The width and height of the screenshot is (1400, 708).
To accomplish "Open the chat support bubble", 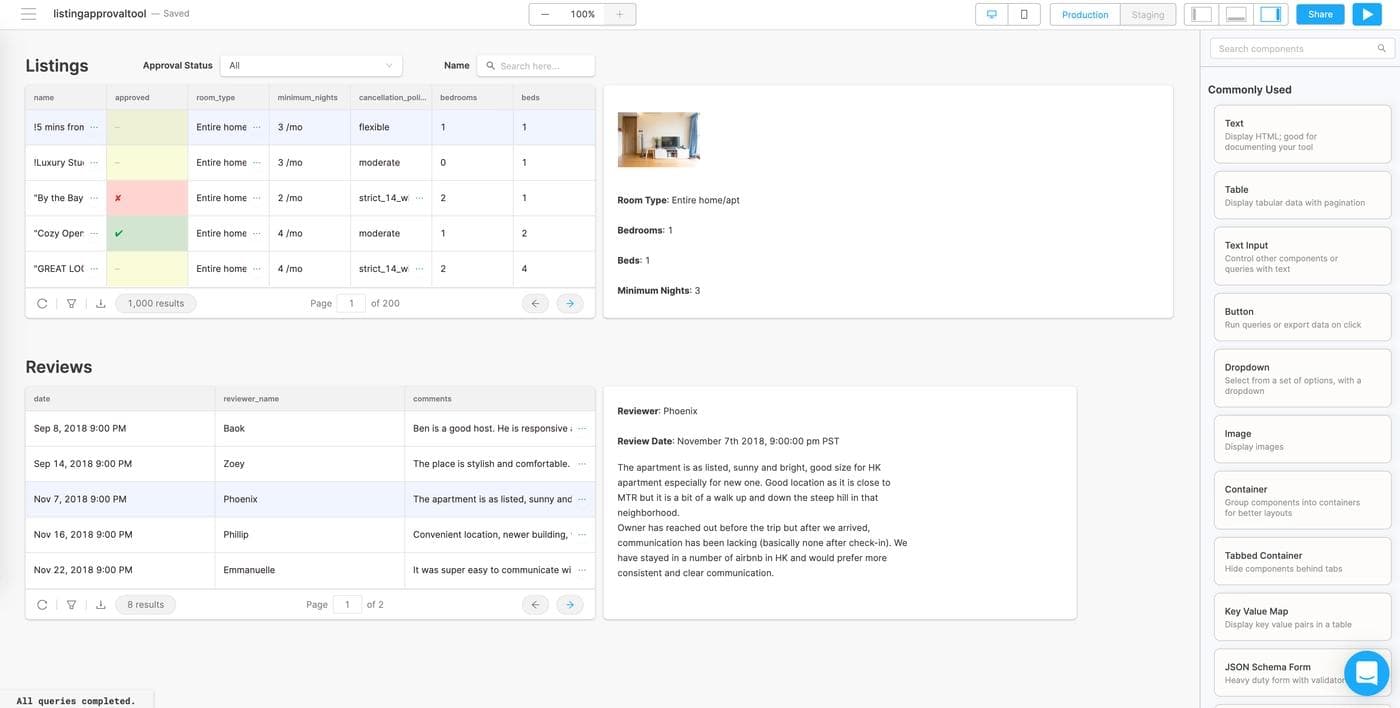I will pyautogui.click(x=1367, y=673).
